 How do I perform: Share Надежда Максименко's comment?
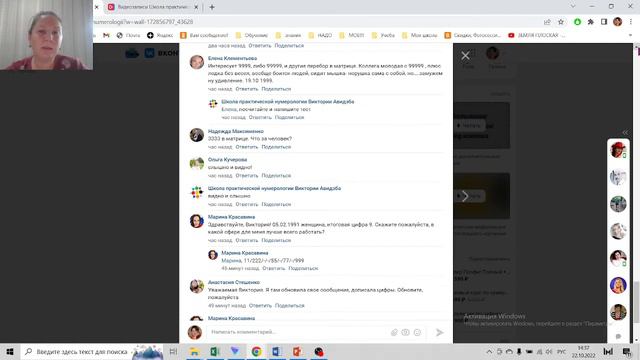click(276, 147)
